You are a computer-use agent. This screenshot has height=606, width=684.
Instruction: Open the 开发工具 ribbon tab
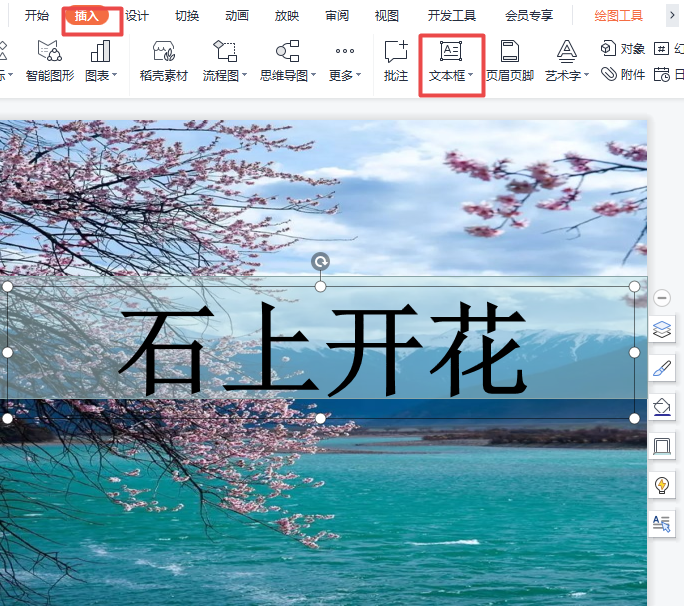coord(451,16)
